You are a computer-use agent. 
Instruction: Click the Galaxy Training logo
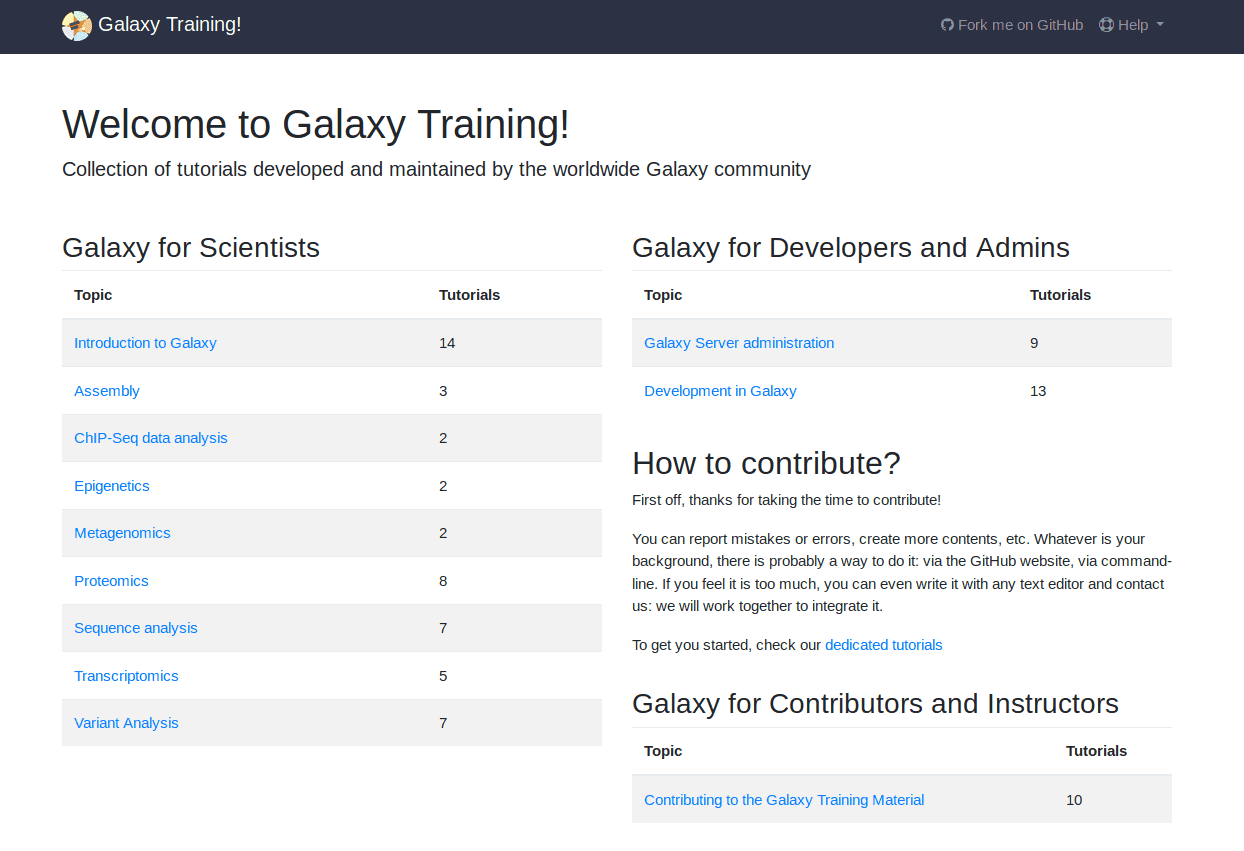point(76,24)
